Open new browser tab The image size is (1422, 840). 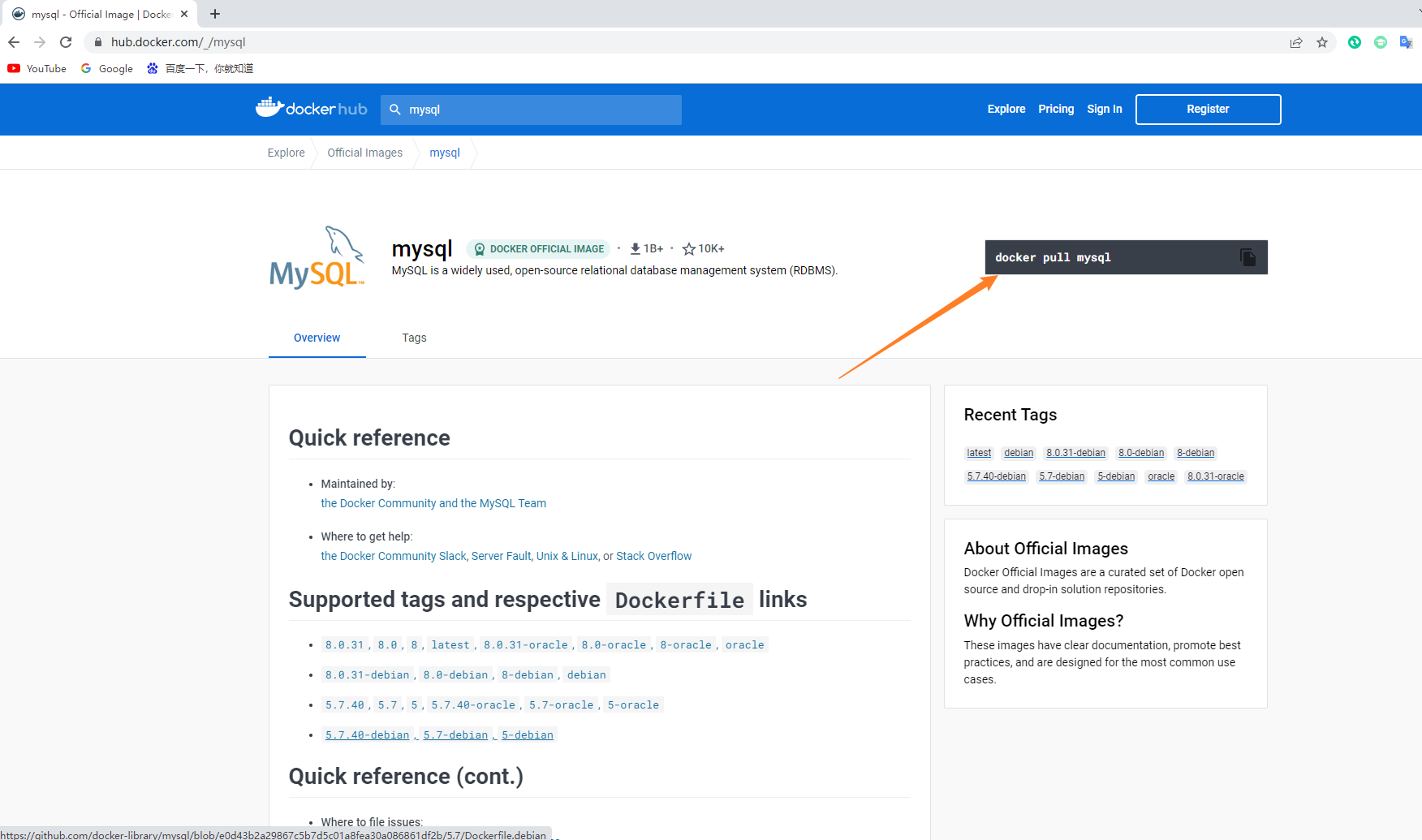(x=215, y=14)
